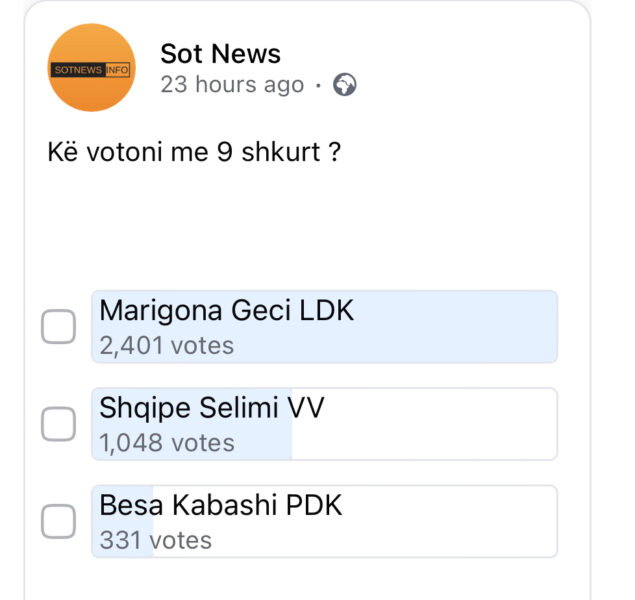Click the Sot News profile avatar
Screen dimensions: 635x600
(x=92, y=68)
